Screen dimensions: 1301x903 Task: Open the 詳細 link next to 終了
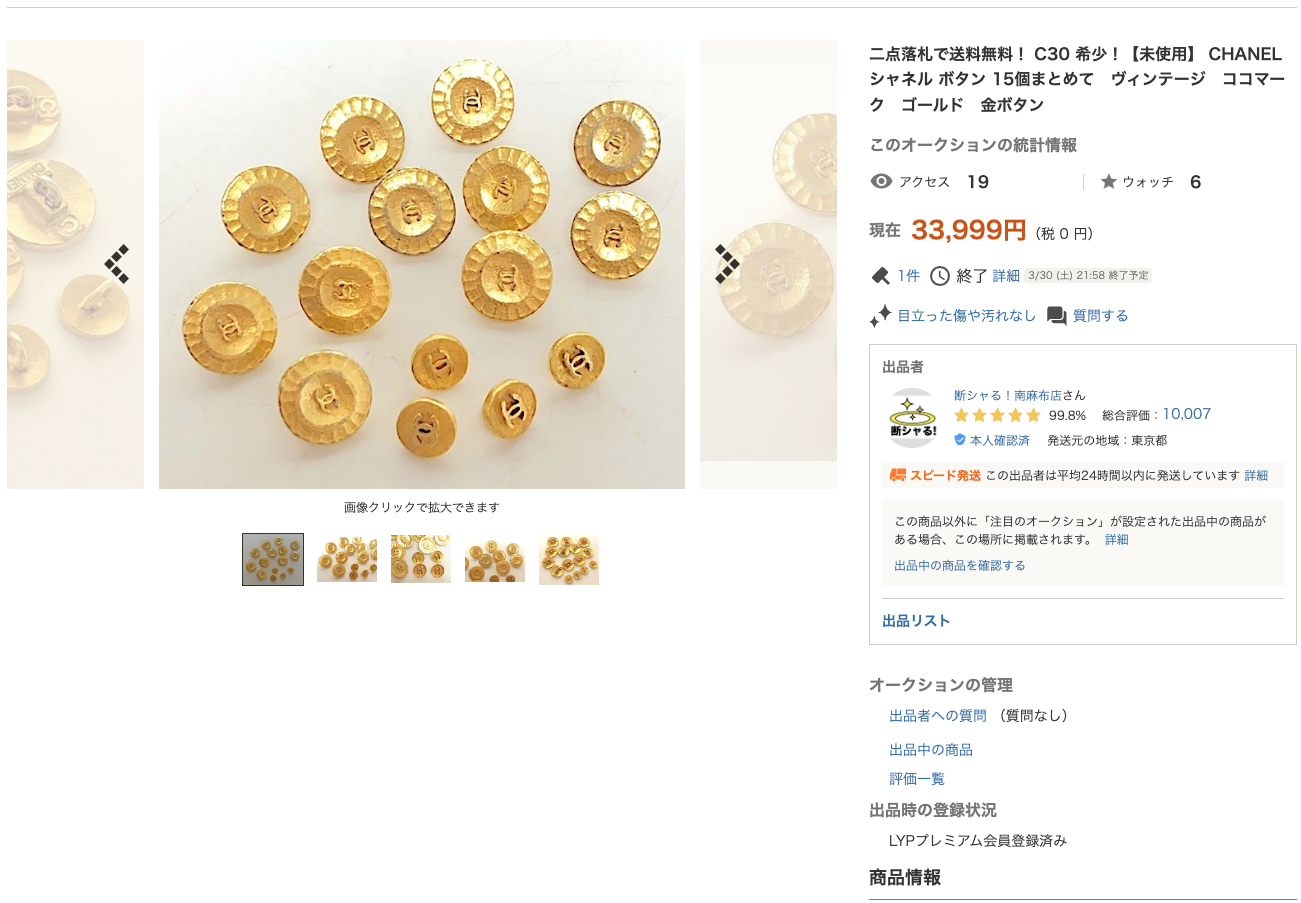[1006, 276]
